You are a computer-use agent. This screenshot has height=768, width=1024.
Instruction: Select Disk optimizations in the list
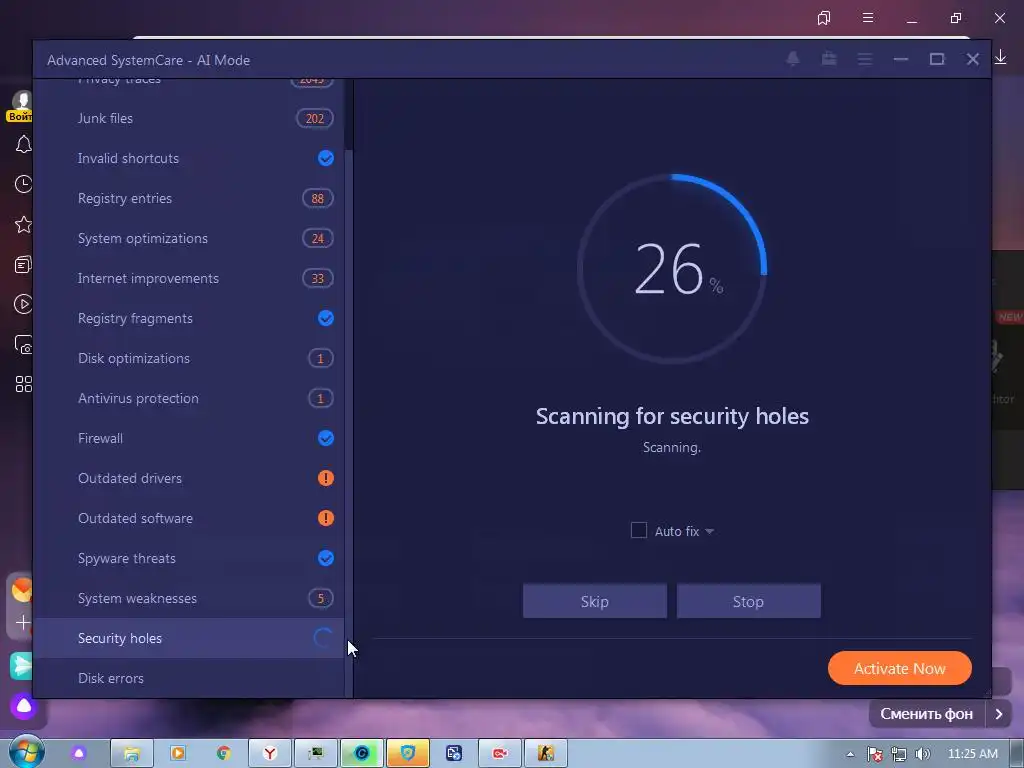pos(188,358)
